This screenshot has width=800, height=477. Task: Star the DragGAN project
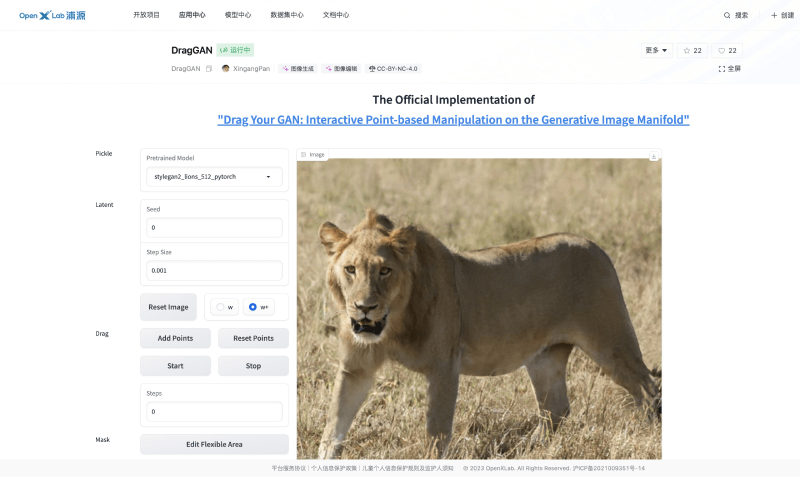coord(691,50)
